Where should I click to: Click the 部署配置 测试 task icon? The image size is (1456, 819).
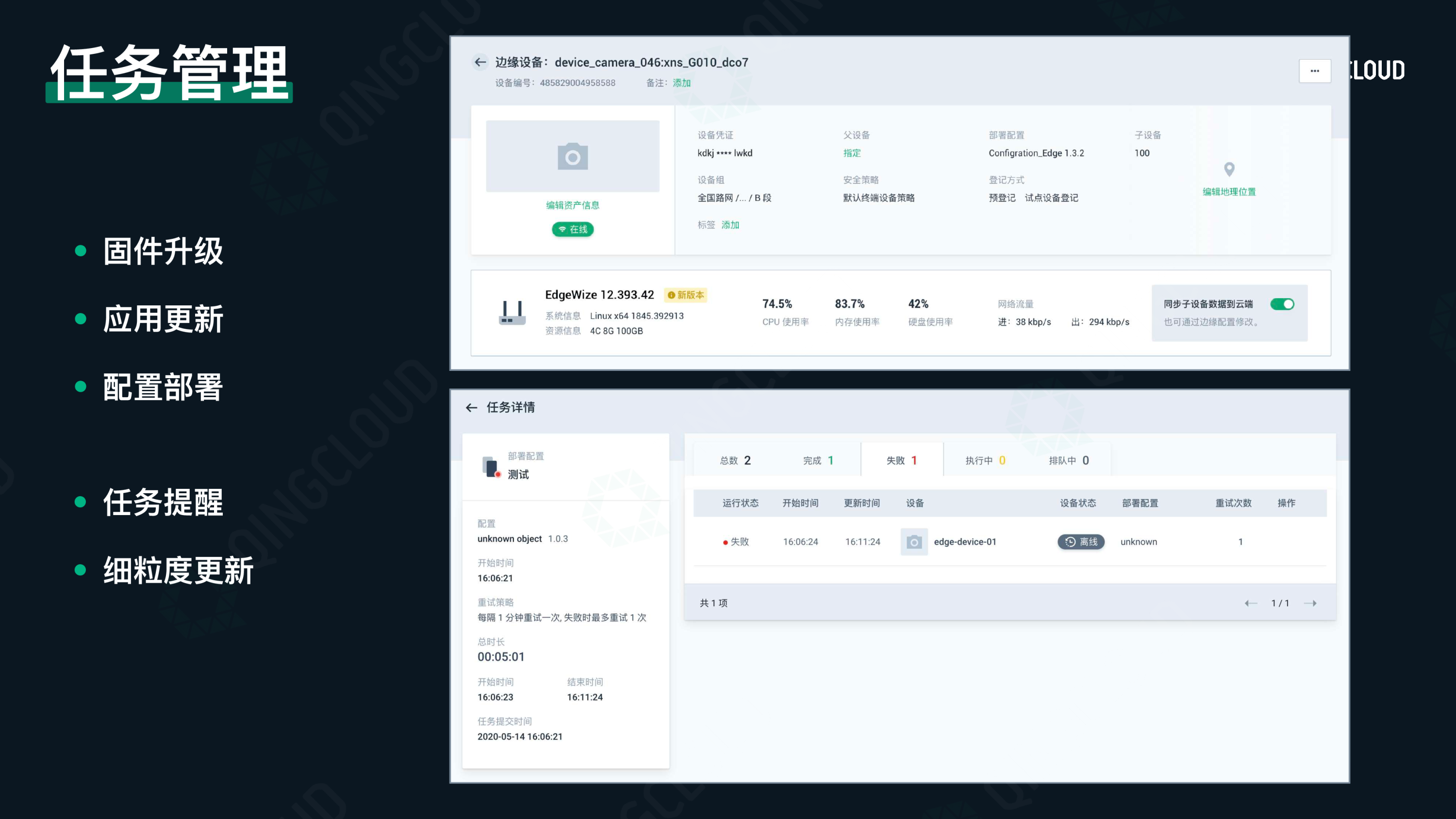[x=491, y=467]
